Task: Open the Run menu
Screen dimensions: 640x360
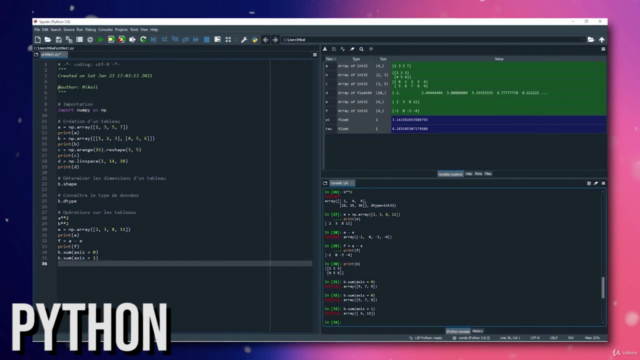Action: [80, 30]
